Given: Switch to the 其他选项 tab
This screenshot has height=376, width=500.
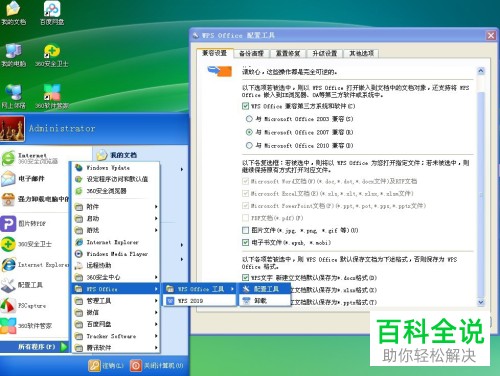Looking at the screenshot, I should pos(361,53).
